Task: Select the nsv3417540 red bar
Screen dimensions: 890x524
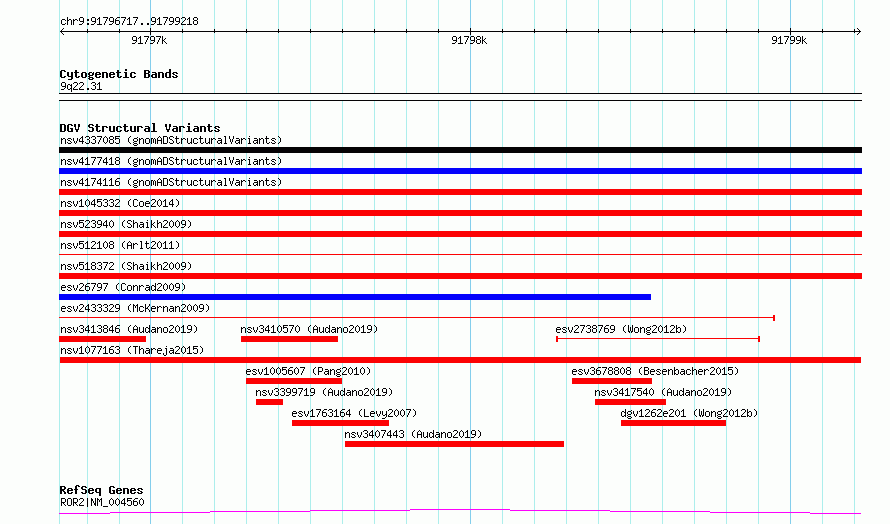Action: (x=630, y=402)
